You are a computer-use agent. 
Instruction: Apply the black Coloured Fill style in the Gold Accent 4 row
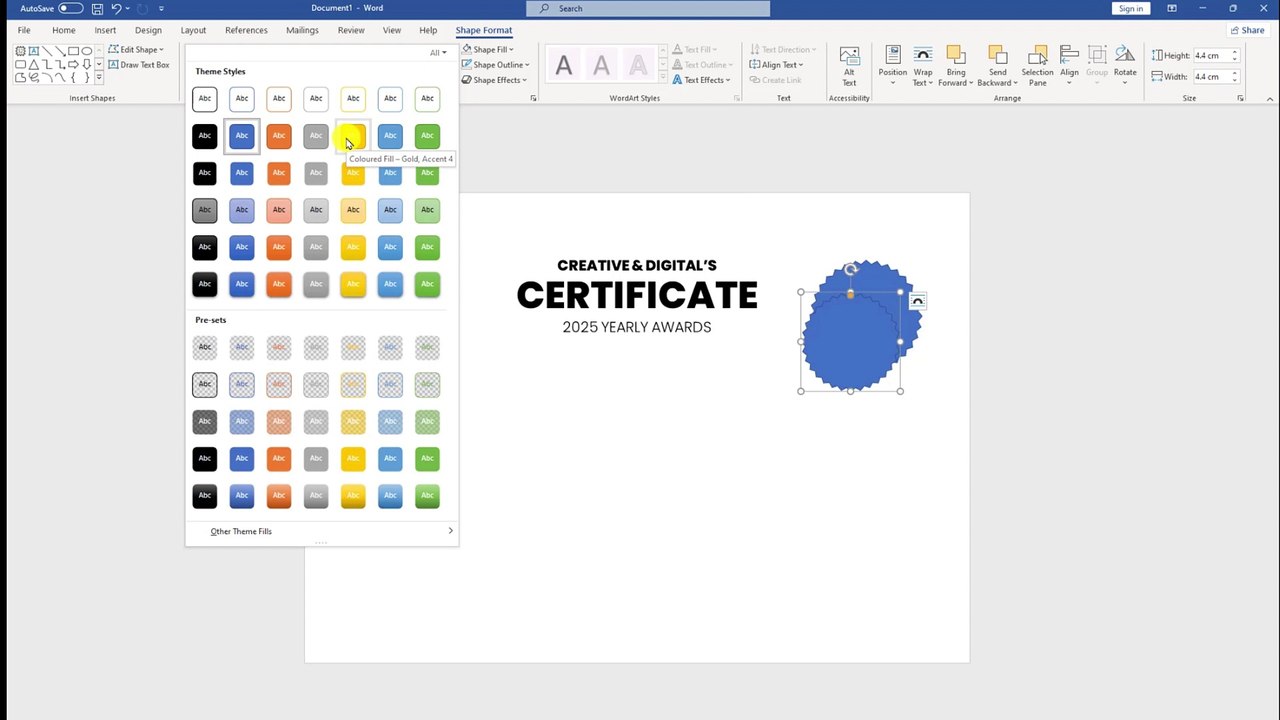(x=204, y=135)
